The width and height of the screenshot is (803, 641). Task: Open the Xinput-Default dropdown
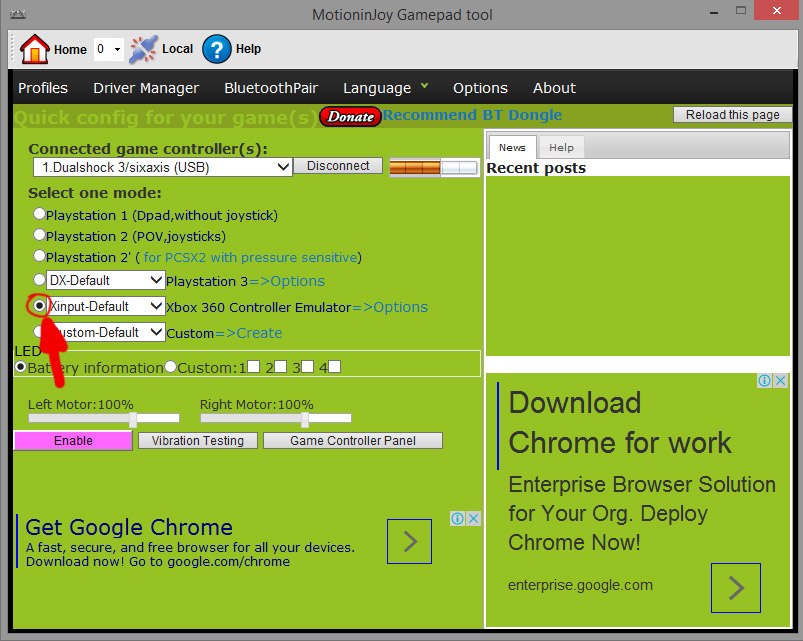pos(105,306)
